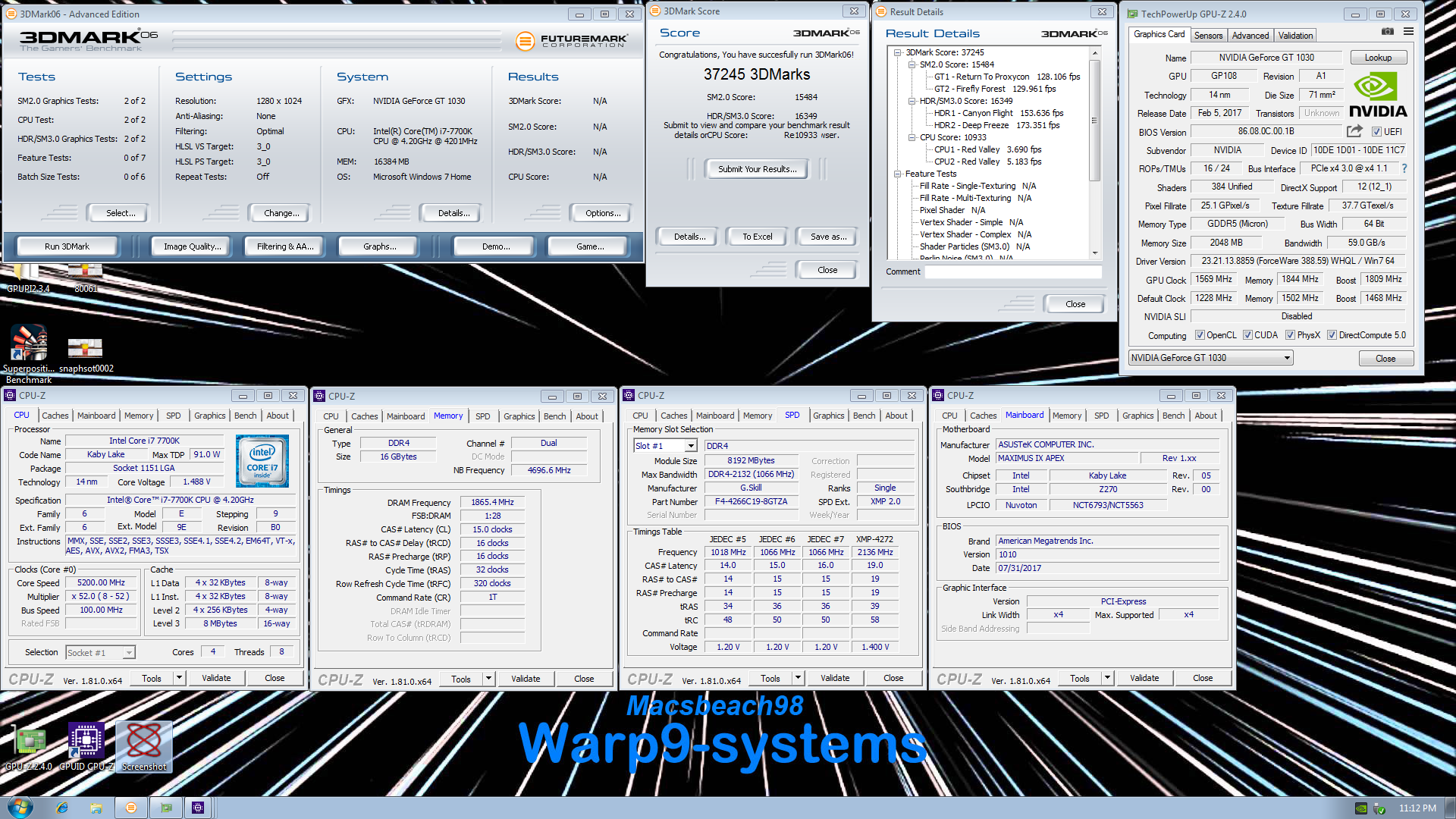Image resolution: width=1456 pixels, height=819 pixels.
Task: Collapse the HDR/SM3.0 Score tree node
Action: (x=912, y=101)
